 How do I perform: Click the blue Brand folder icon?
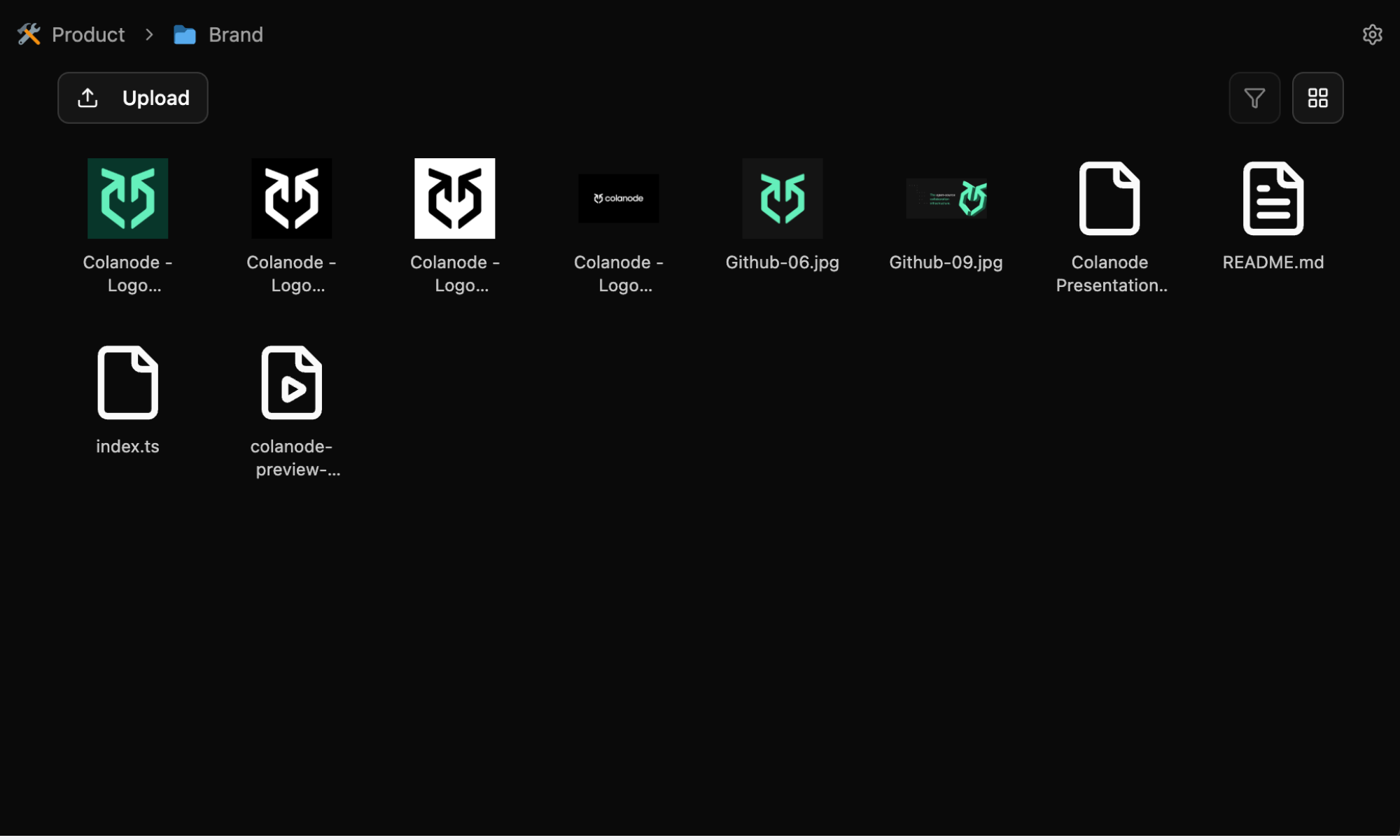click(x=184, y=34)
